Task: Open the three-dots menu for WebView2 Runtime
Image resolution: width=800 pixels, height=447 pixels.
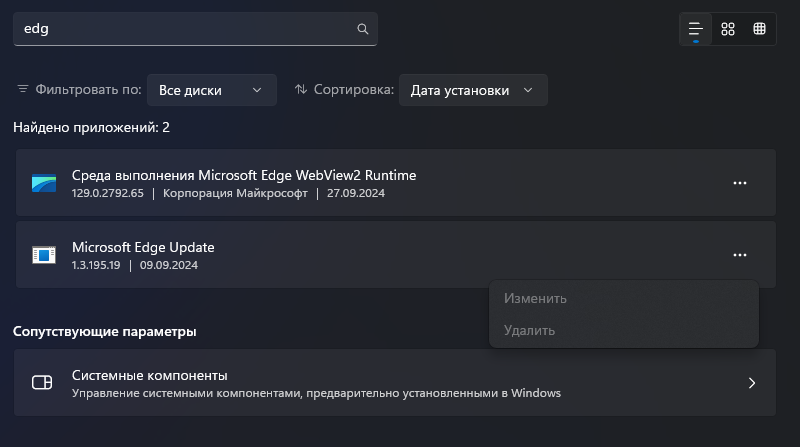Action: tap(740, 183)
